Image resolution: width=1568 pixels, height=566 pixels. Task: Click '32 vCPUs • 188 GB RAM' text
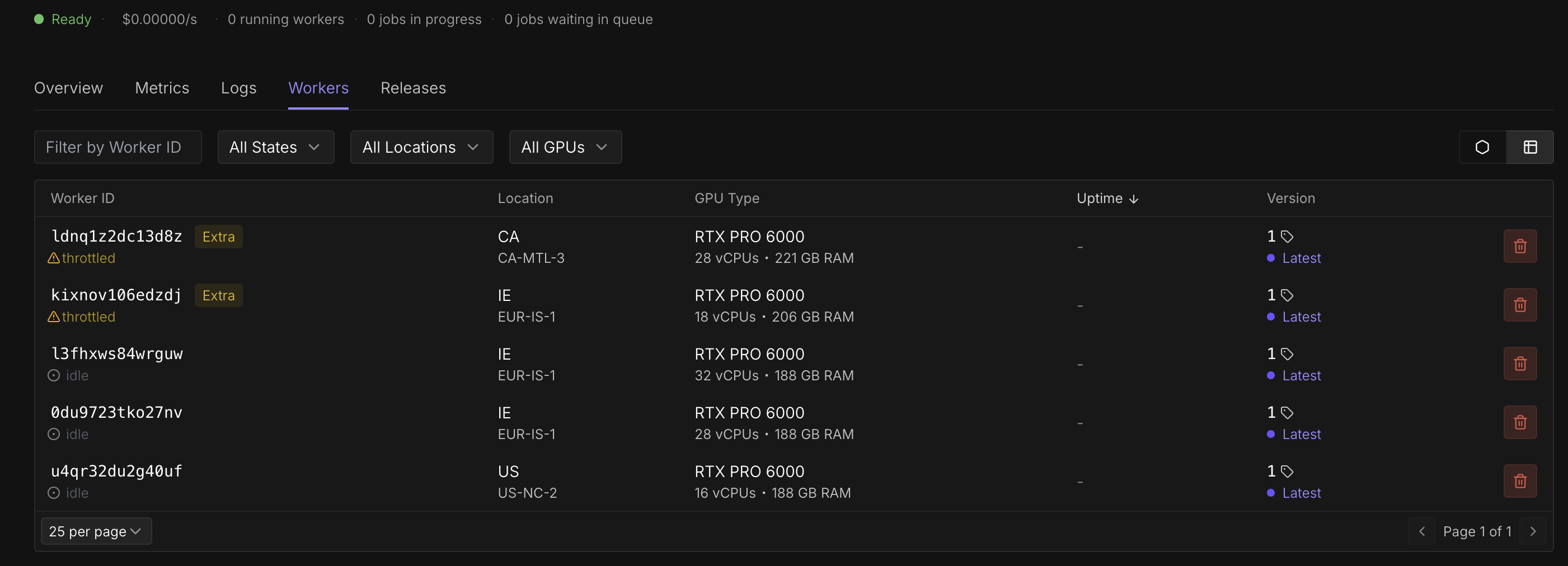[774, 375]
